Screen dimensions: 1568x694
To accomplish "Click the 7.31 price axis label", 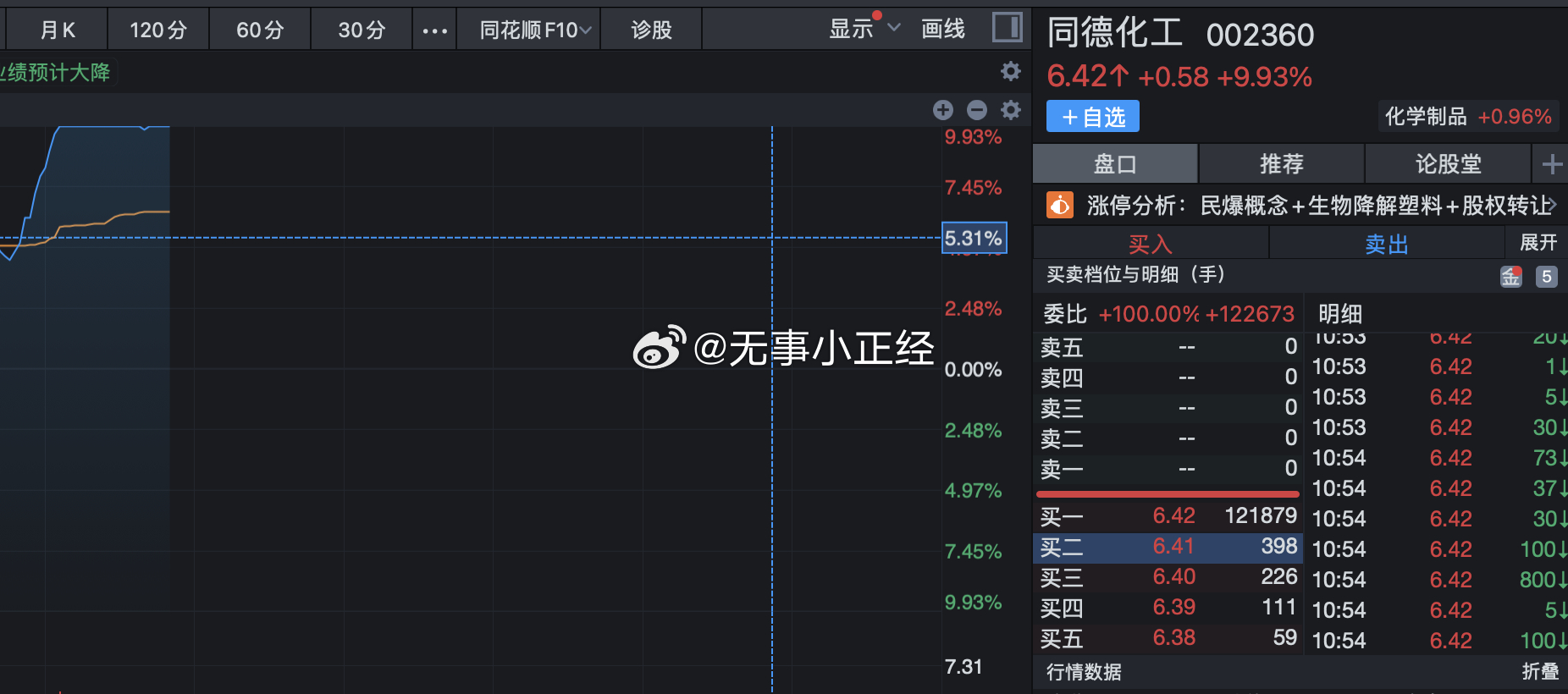I will click(x=963, y=667).
